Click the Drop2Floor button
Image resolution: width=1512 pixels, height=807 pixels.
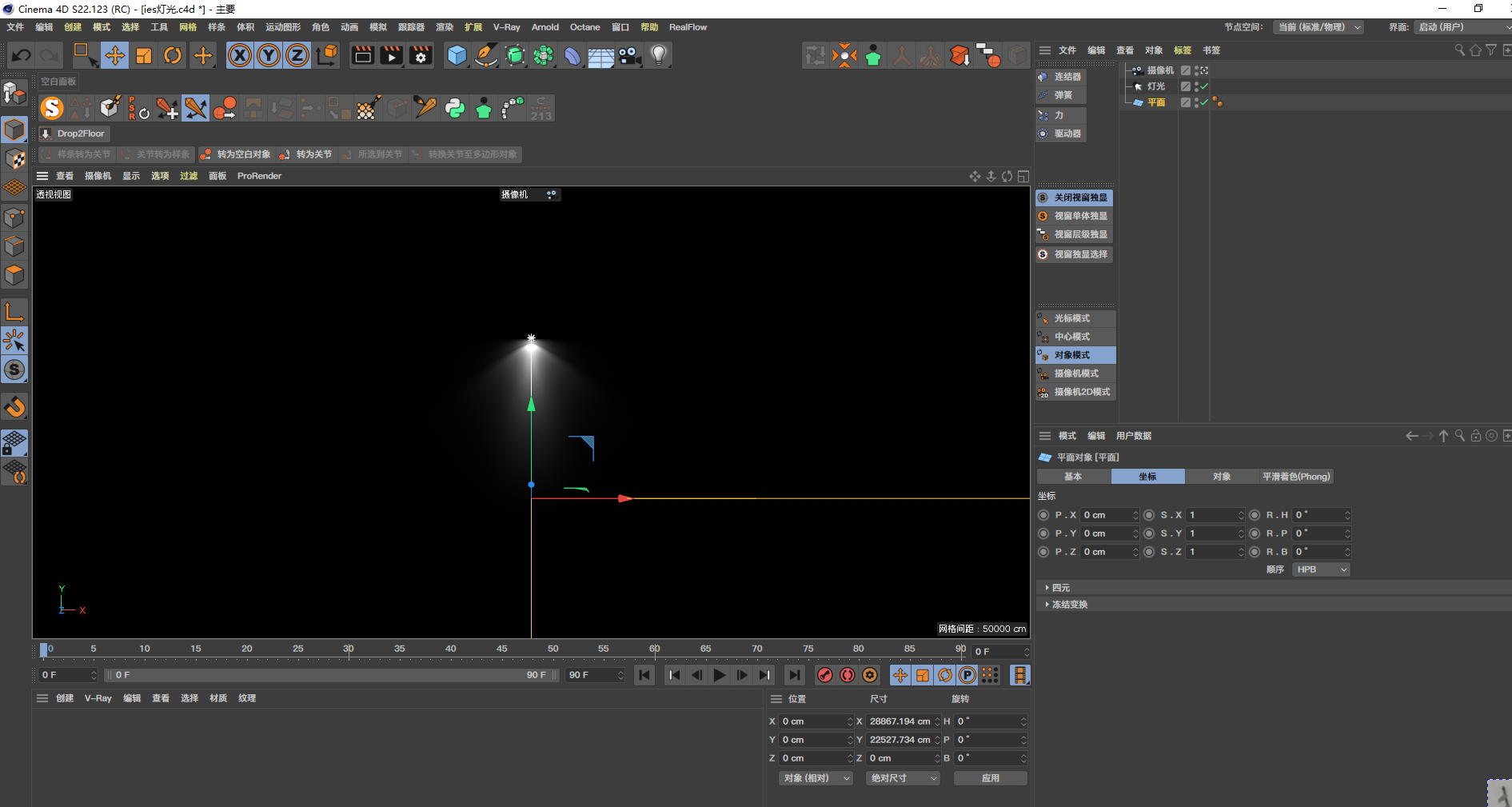coord(74,134)
